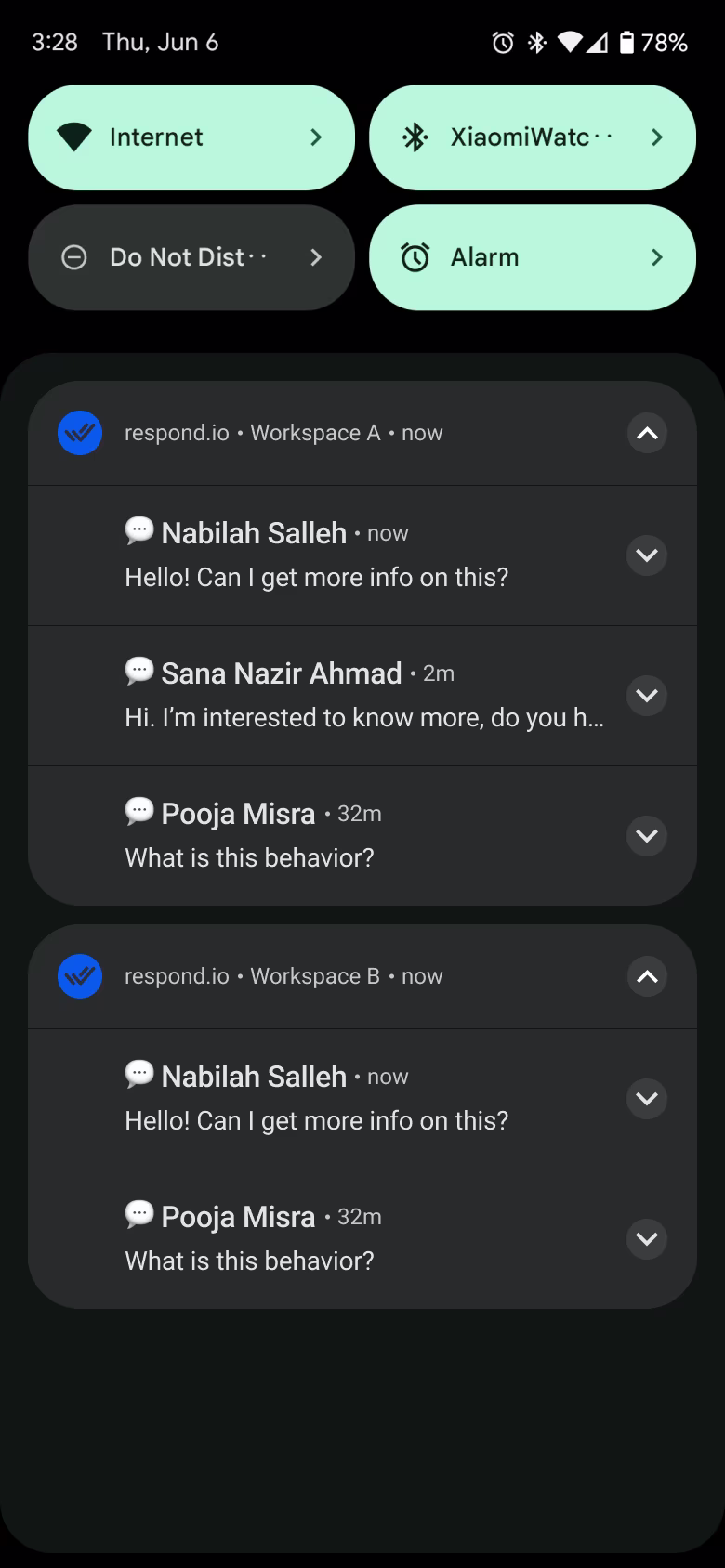
Task: Expand Nabilah Salleh's message in Workspace A
Action: click(647, 555)
